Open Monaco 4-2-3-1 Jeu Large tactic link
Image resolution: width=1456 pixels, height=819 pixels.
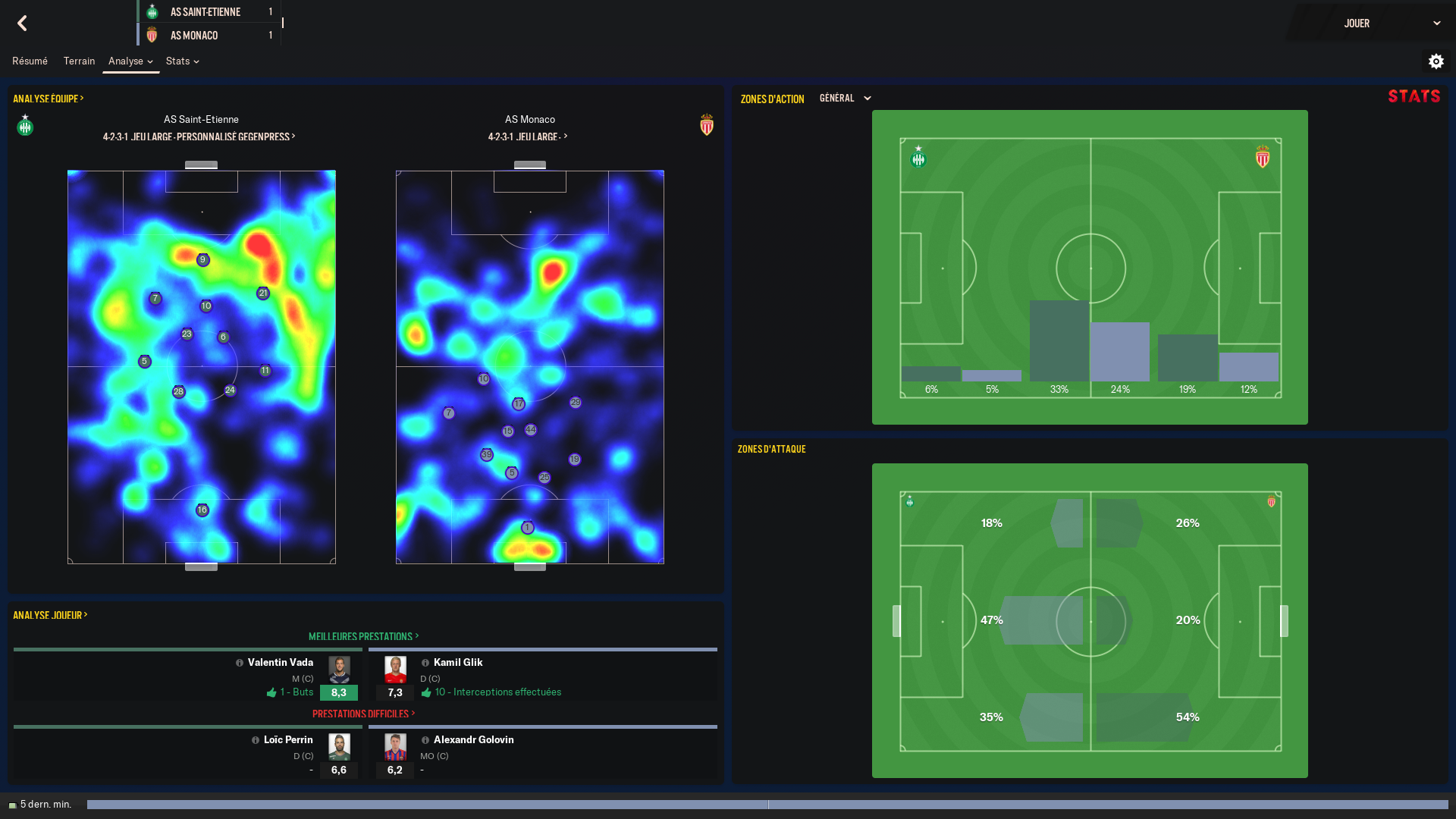click(x=528, y=136)
